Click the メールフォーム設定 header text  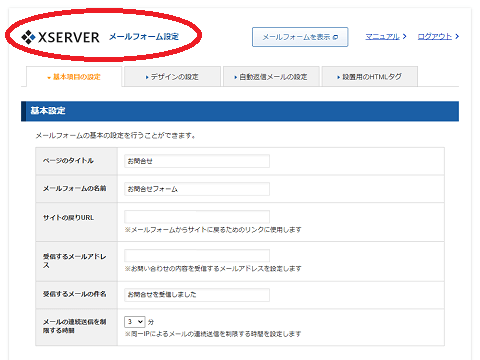[x=144, y=37]
